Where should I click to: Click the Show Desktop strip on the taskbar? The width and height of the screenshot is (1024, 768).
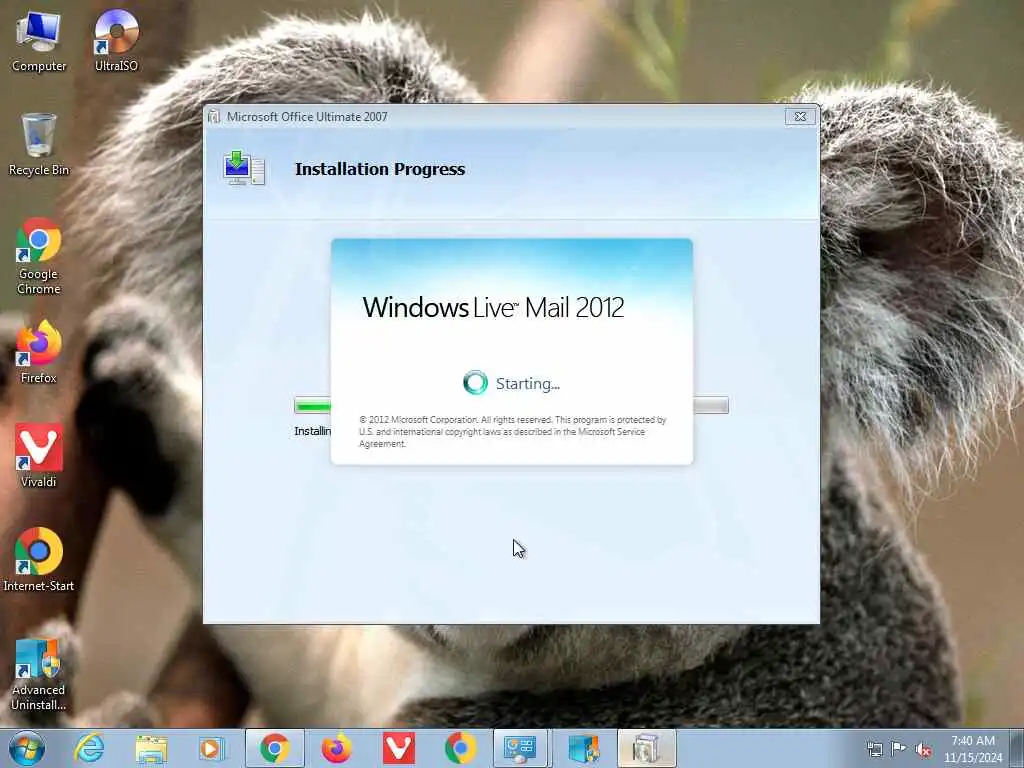[1017, 748]
